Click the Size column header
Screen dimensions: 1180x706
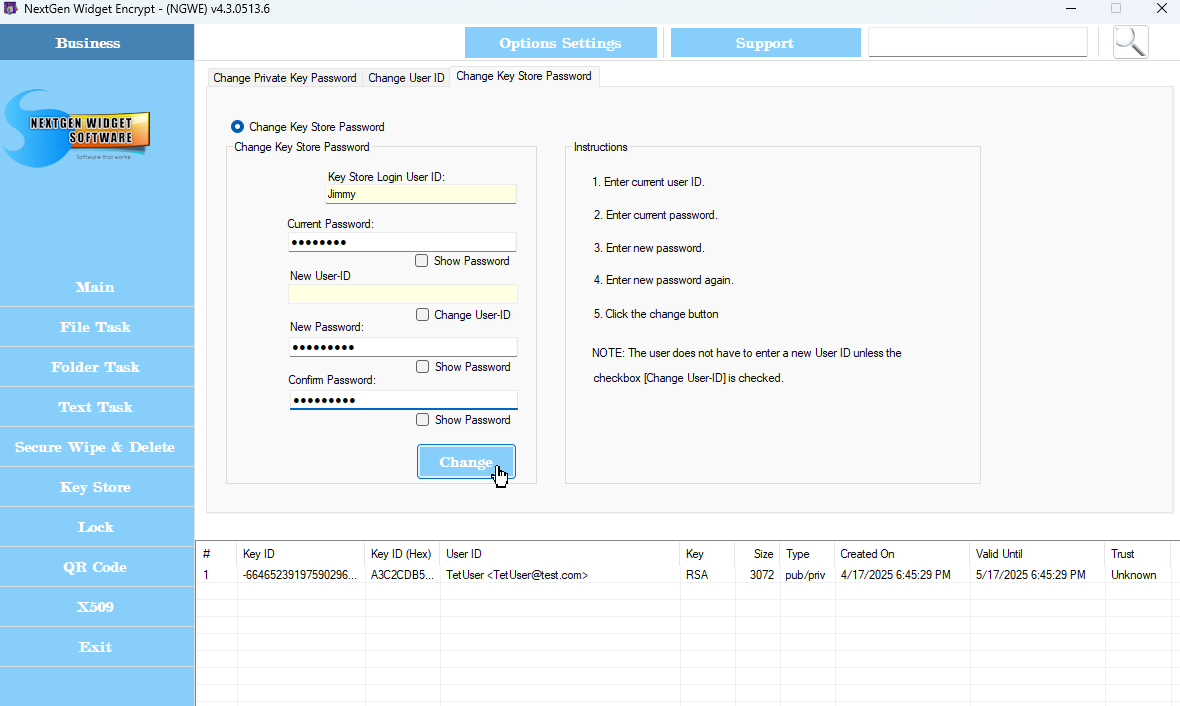coord(757,554)
